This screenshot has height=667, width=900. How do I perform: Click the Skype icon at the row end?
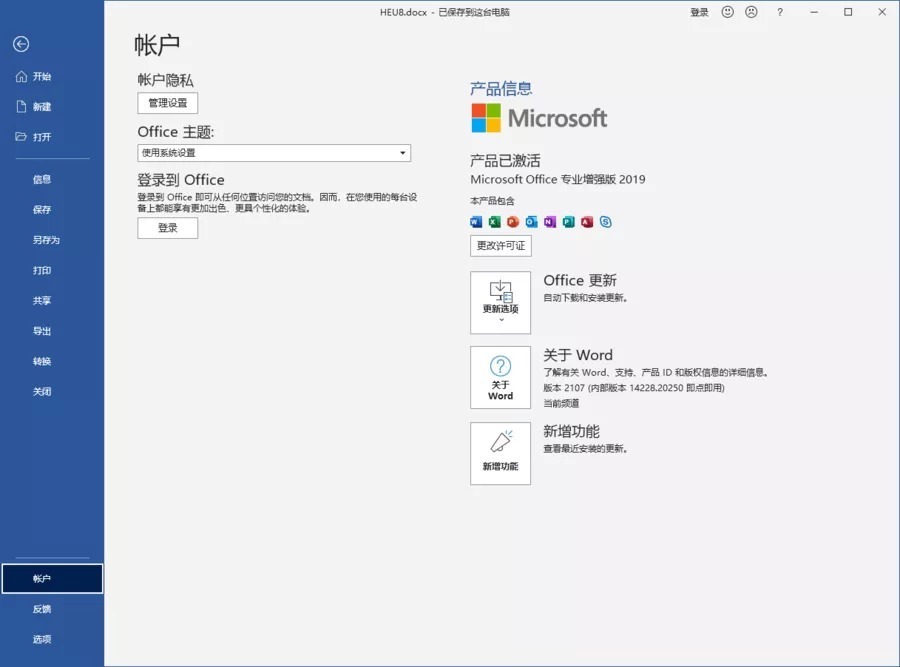(606, 222)
